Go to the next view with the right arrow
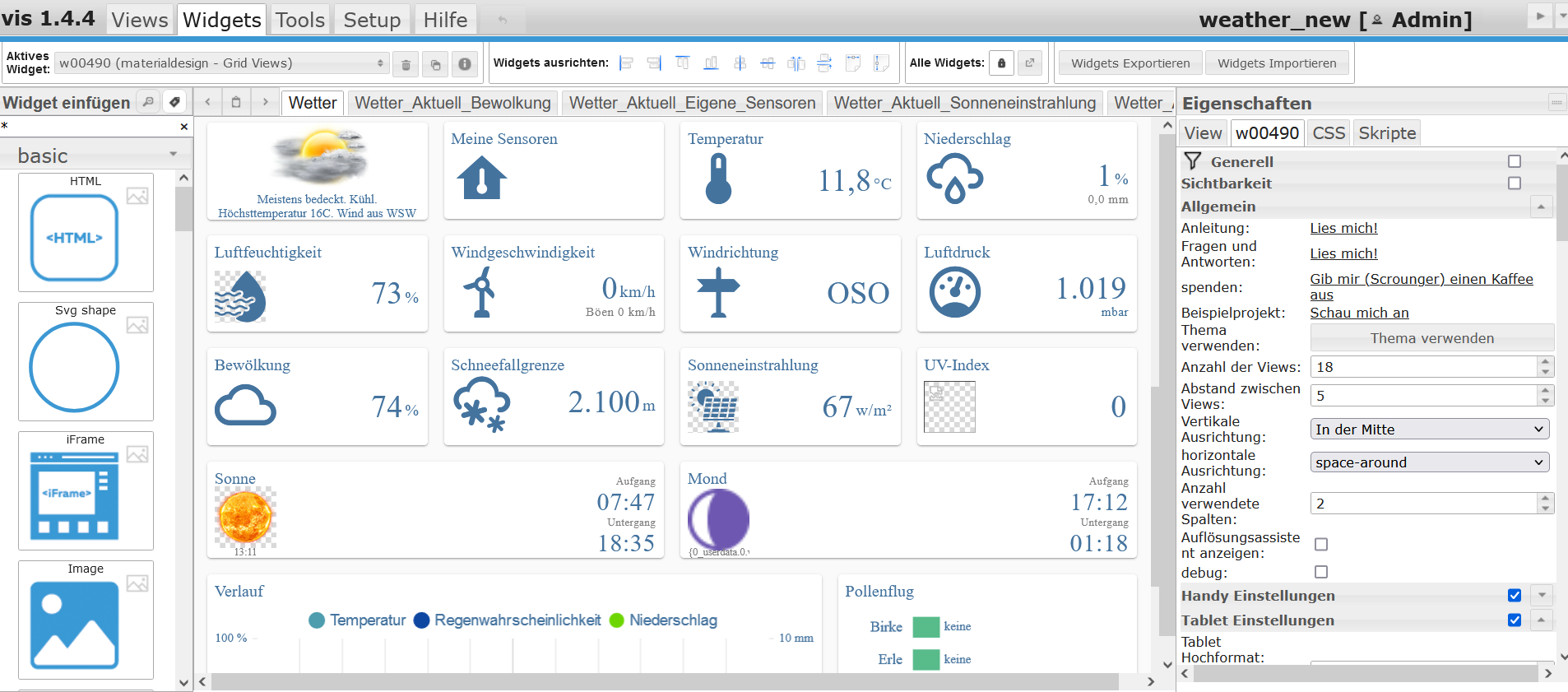 tap(265, 102)
